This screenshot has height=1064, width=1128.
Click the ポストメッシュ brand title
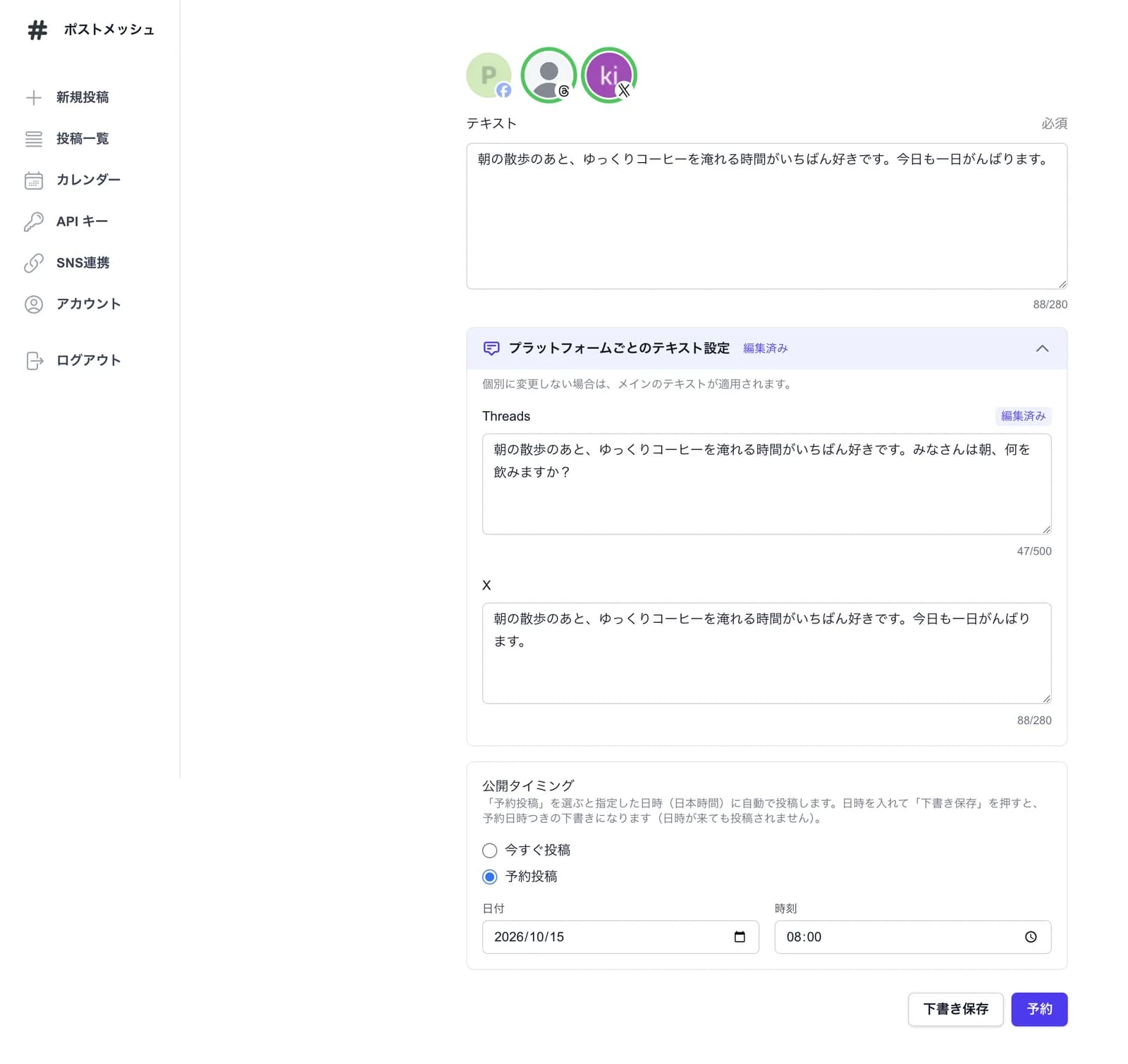point(109,30)
